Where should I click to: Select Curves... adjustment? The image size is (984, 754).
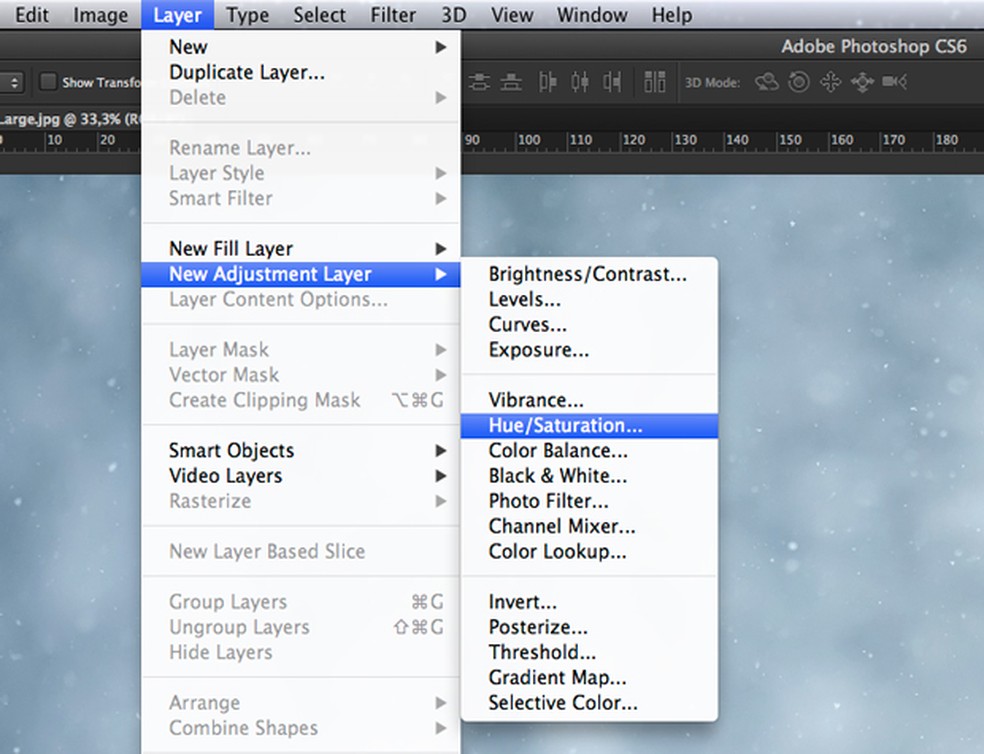589,325
